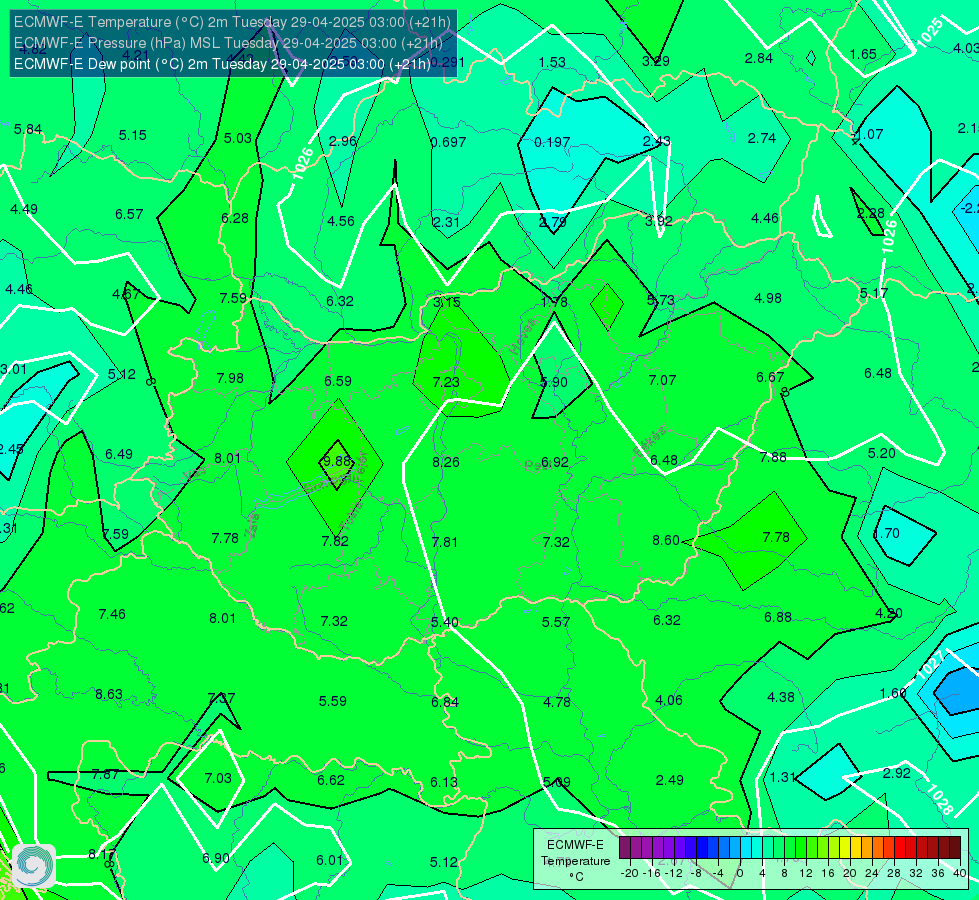Screen dimensions: 979x900
Task: Click the purple swatch above -20 in legend
Action: pyautogui.click(x=625, y=848)
